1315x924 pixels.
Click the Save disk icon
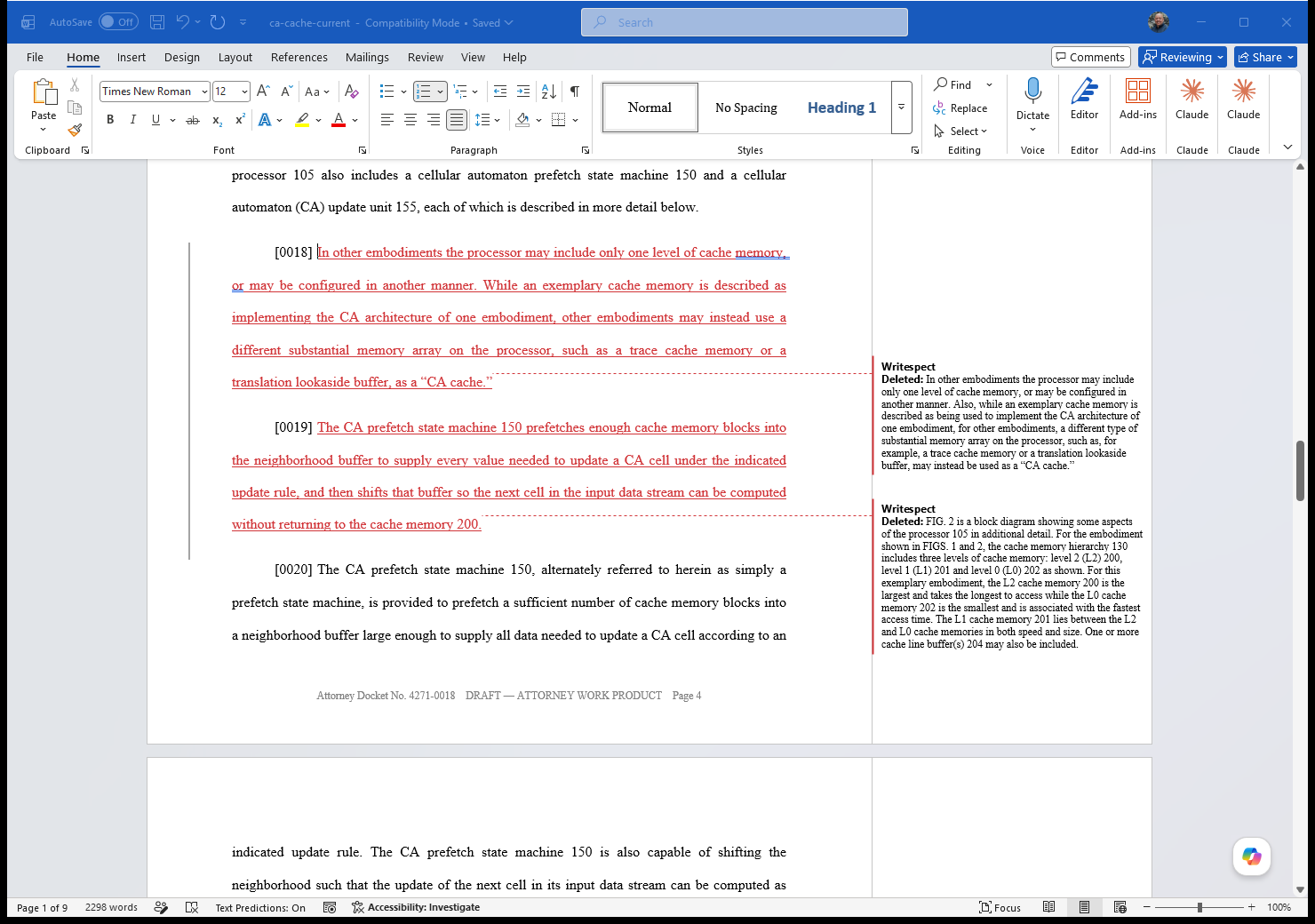(157, 22)
